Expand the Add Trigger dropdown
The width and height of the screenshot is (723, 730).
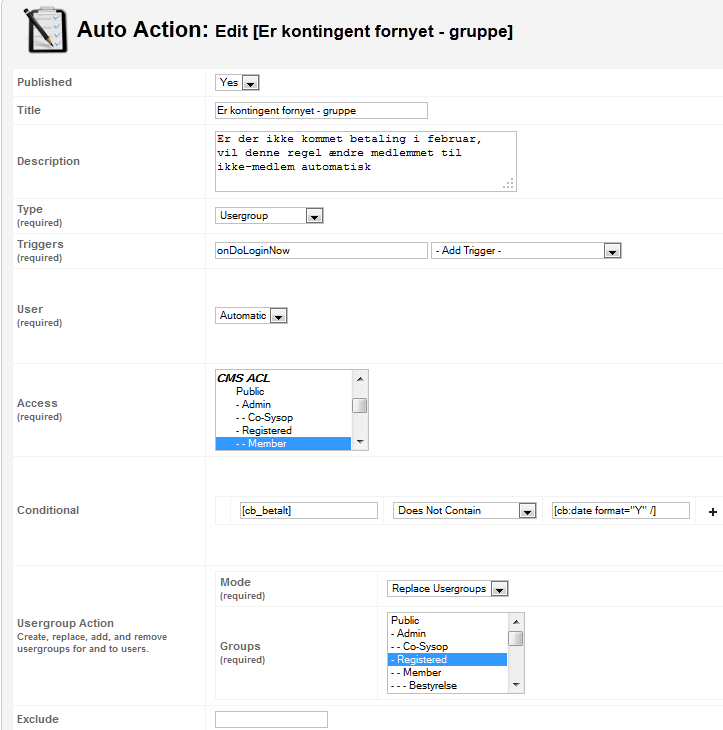coord(526,251)
